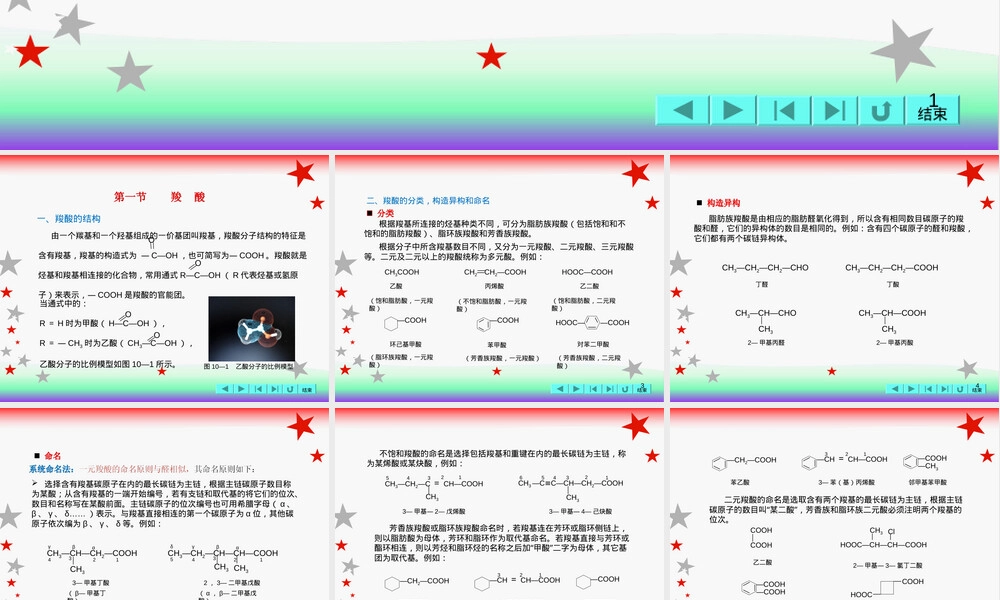1000x600 pixels.
Task: Click the label 2—甲基丙酸
Action: (894, 343)
